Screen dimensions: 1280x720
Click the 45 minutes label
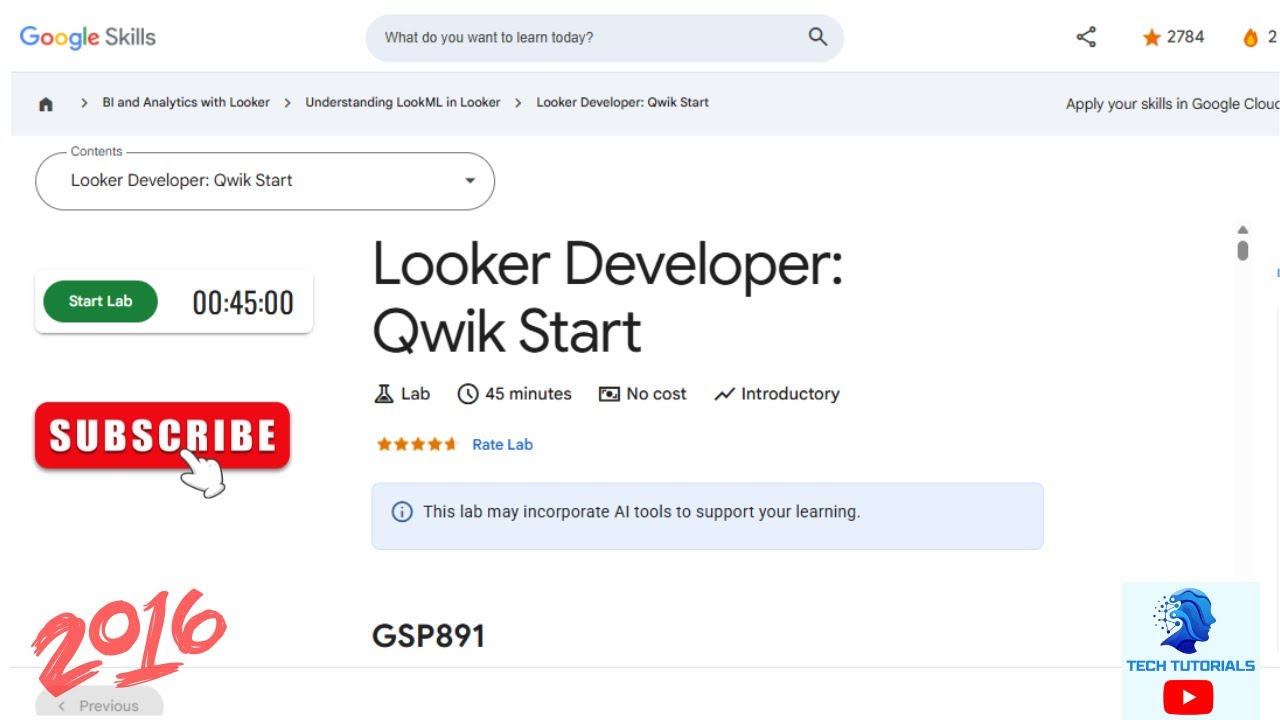coord(528,394)
